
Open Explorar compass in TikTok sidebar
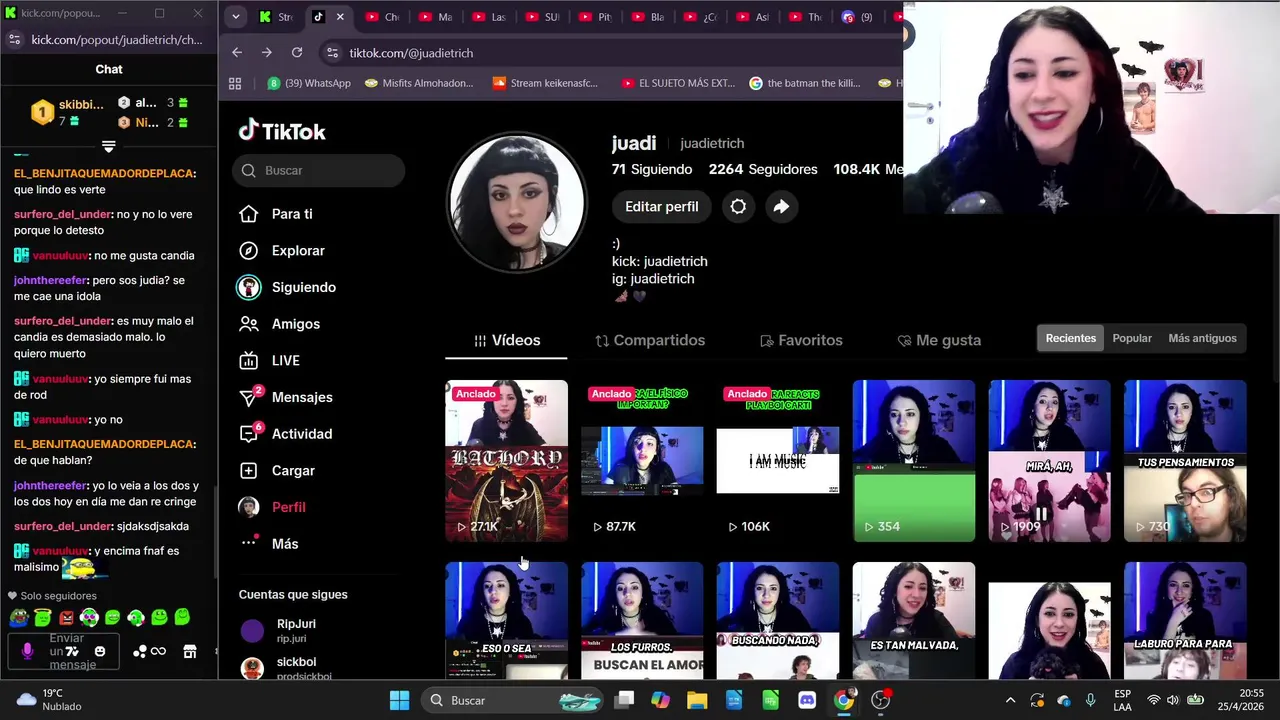click(282, 251)
